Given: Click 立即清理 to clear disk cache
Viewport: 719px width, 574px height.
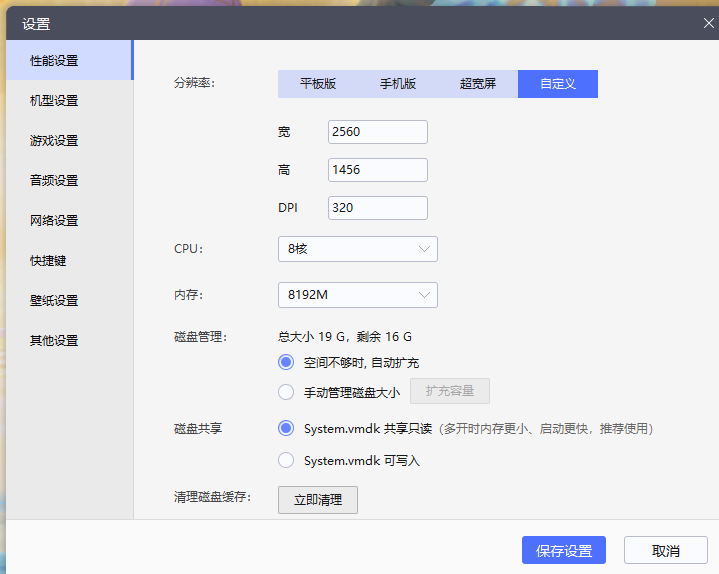Looking at the screenshot, I should coord(317,500).
